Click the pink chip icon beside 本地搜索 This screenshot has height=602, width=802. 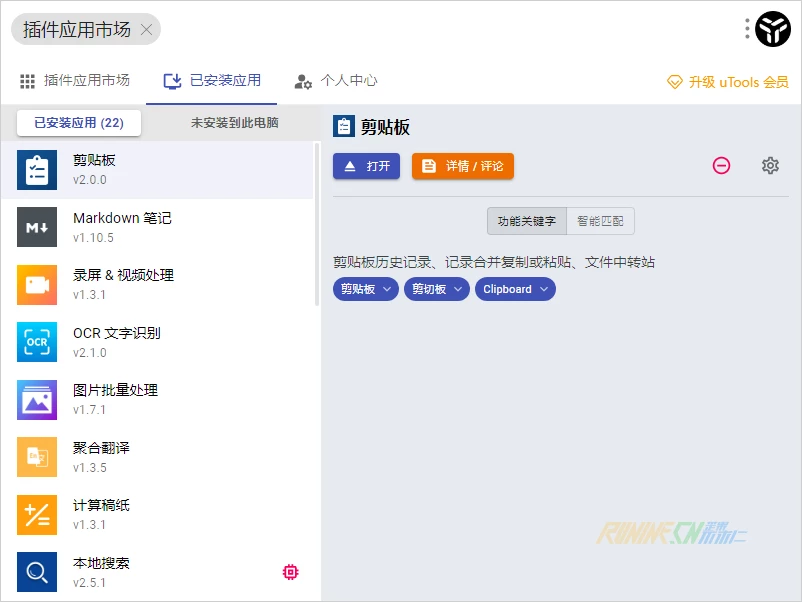coord(290,572)
